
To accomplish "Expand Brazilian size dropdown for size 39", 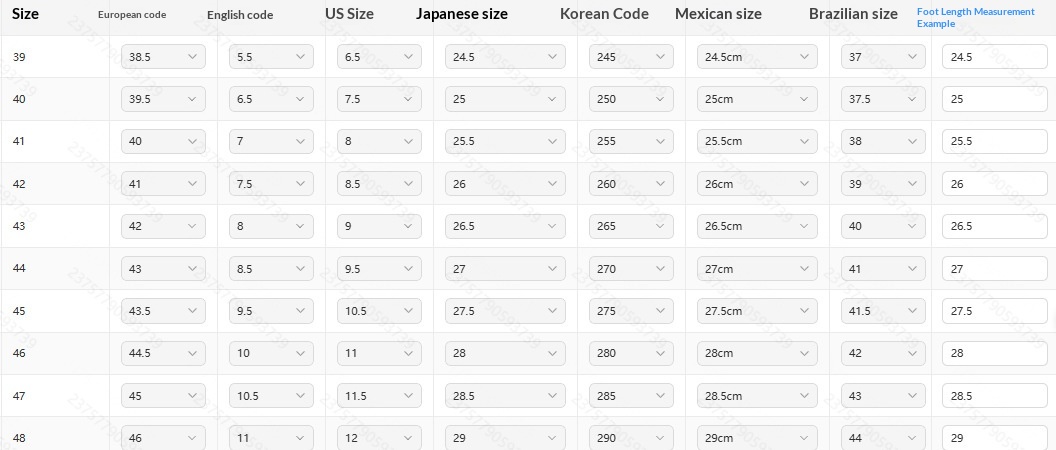I will coord(883,57).
